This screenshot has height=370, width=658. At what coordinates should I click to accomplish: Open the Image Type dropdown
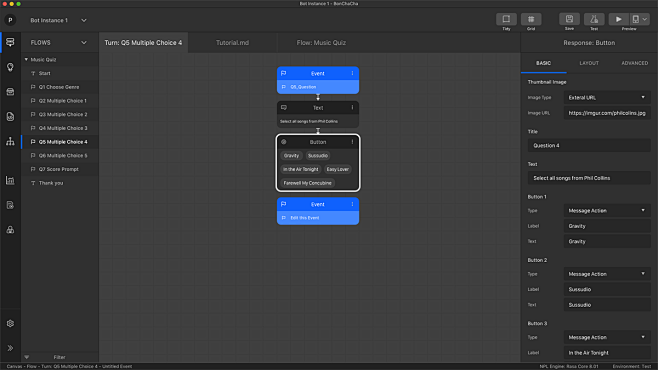(x=607, y=97)
